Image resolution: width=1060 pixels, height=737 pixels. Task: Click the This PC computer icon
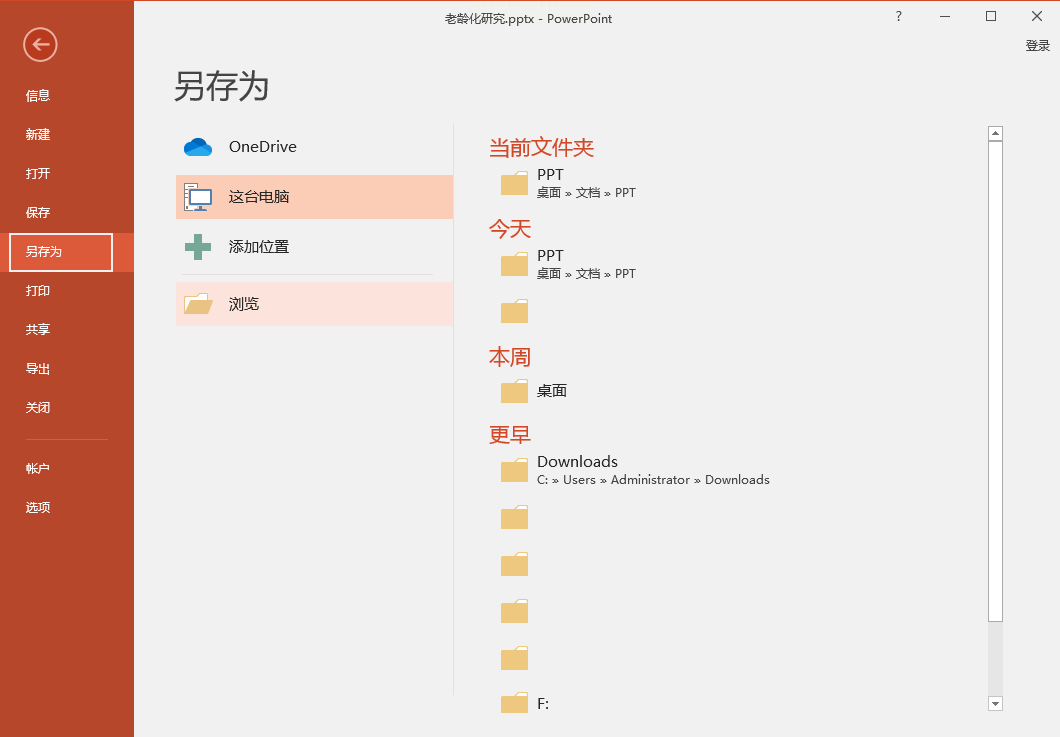tap(198, 197)
